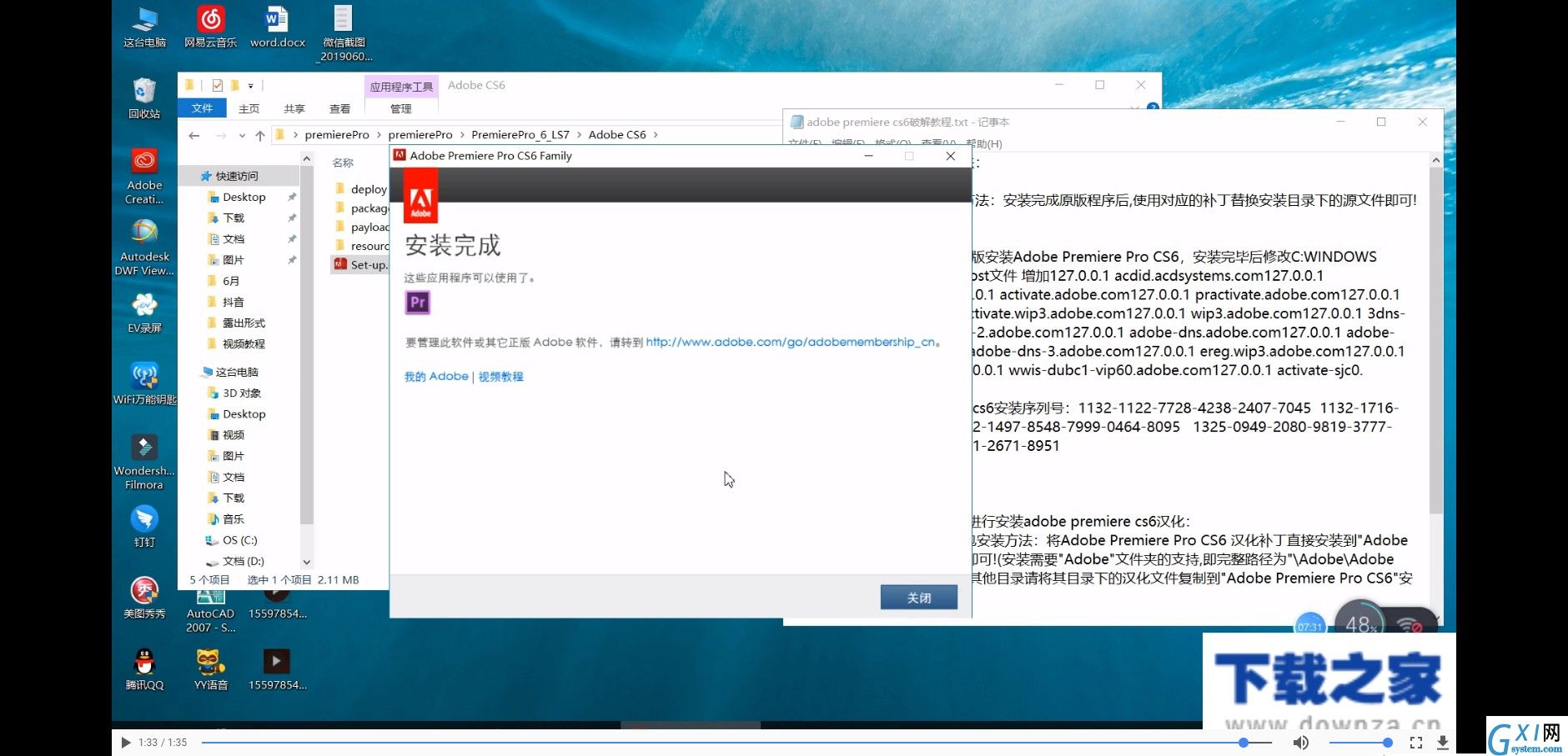
Task: Click the video download icon
Action: [1443, 742]
